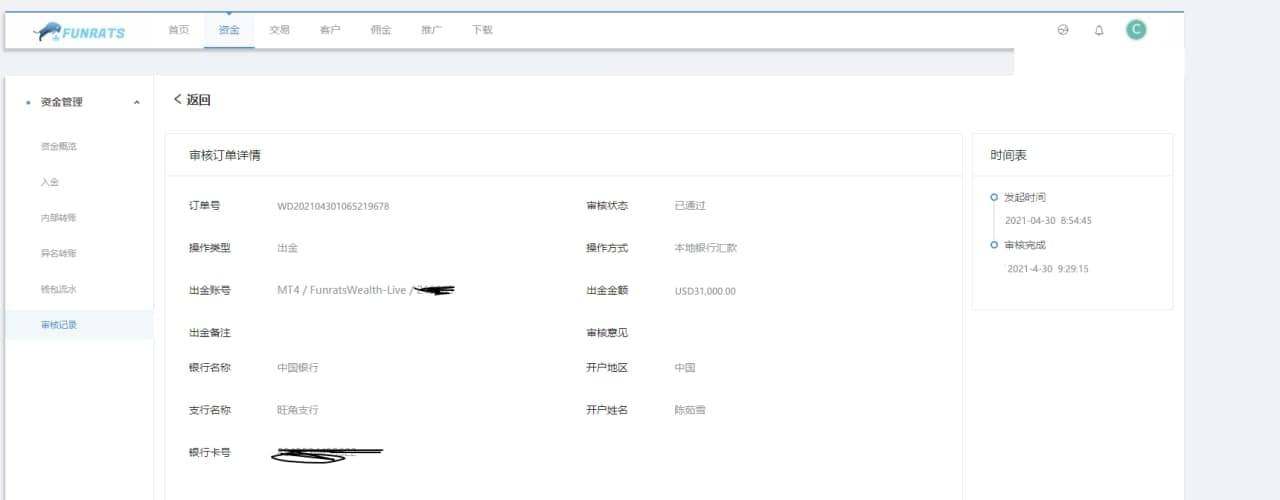Open the 客户 tab
Image resolution: width=1280 pixels, height=500 pixels.
coord(330,30)
